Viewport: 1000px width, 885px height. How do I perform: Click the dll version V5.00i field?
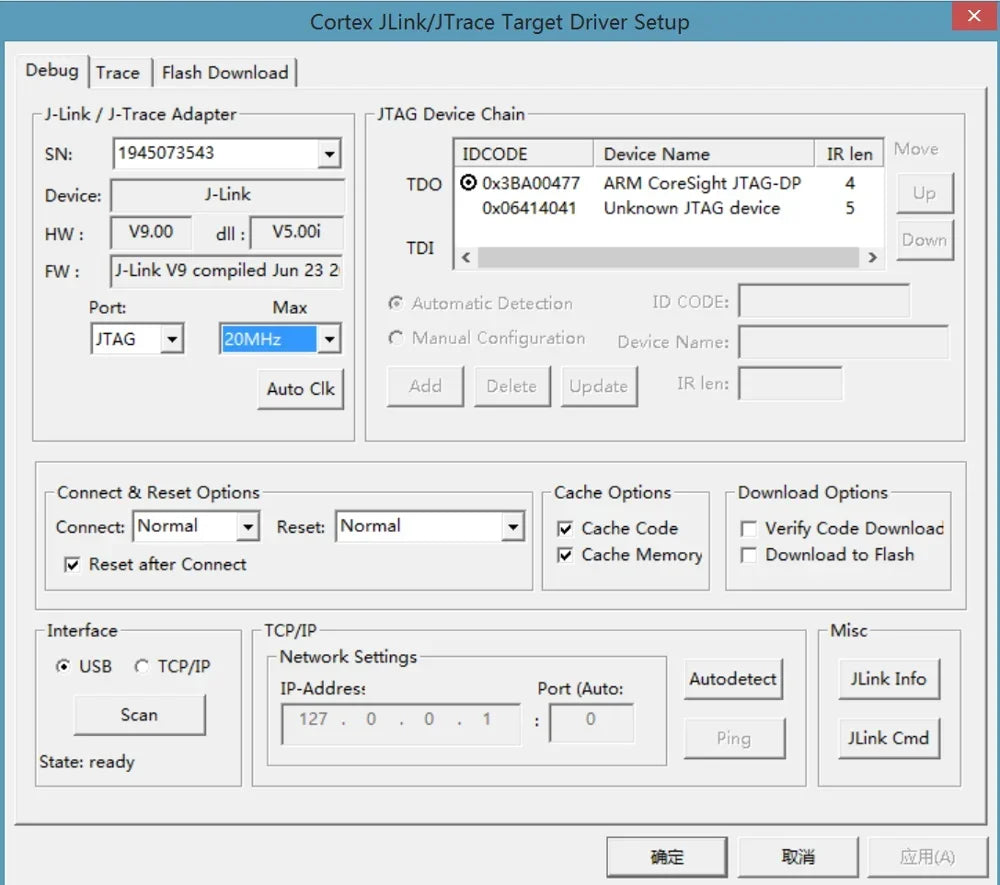pyautogui.click(x=297, y=232)
